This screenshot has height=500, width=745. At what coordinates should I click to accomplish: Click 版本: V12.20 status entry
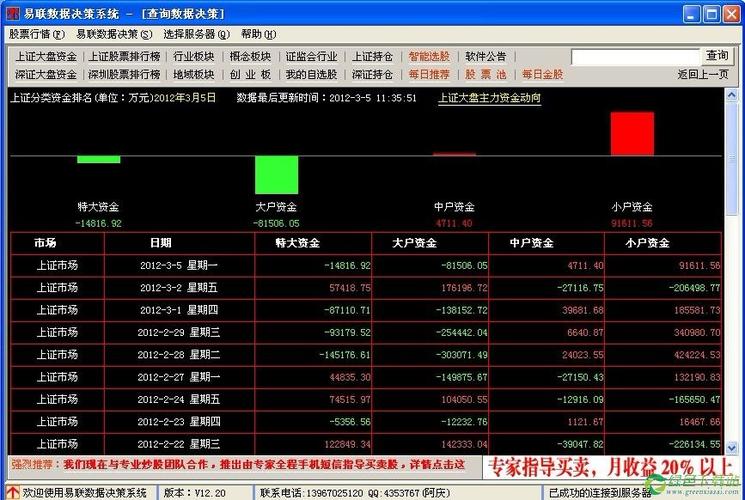pyautogui.click(x=195, y=493)
